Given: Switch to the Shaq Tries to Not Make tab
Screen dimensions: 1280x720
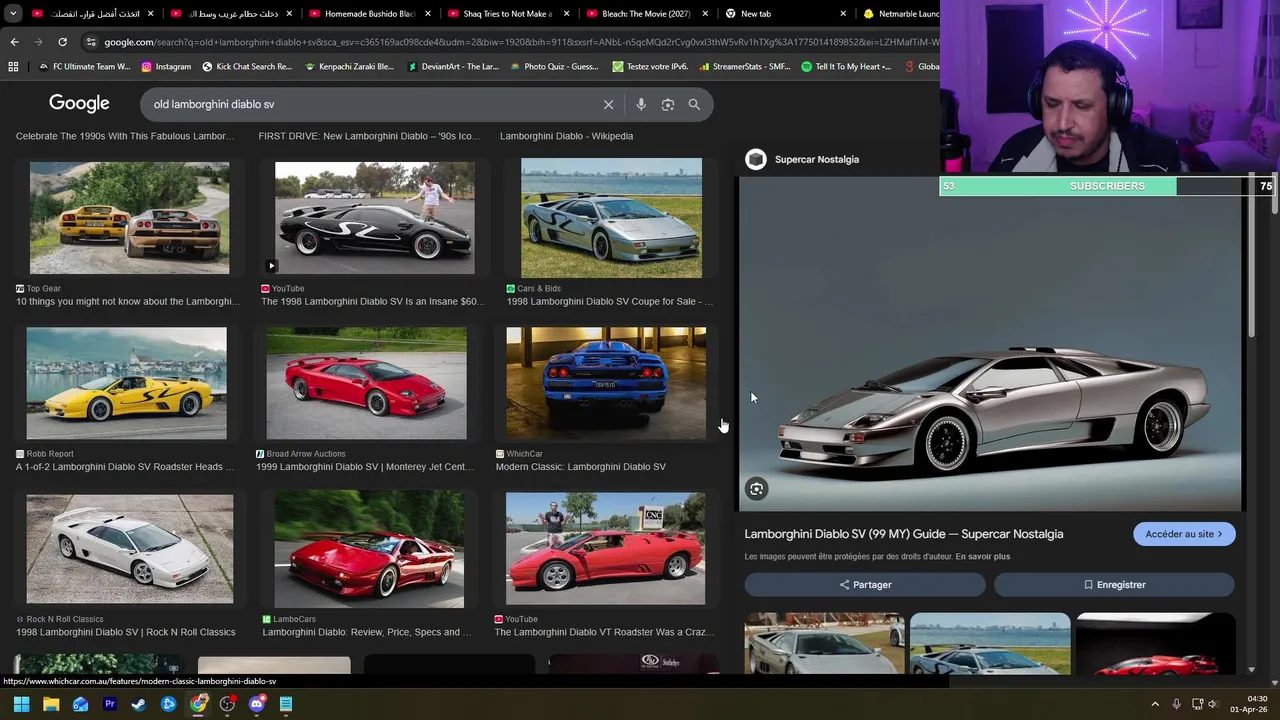Looking at the screenshot, I should point(507,14).
